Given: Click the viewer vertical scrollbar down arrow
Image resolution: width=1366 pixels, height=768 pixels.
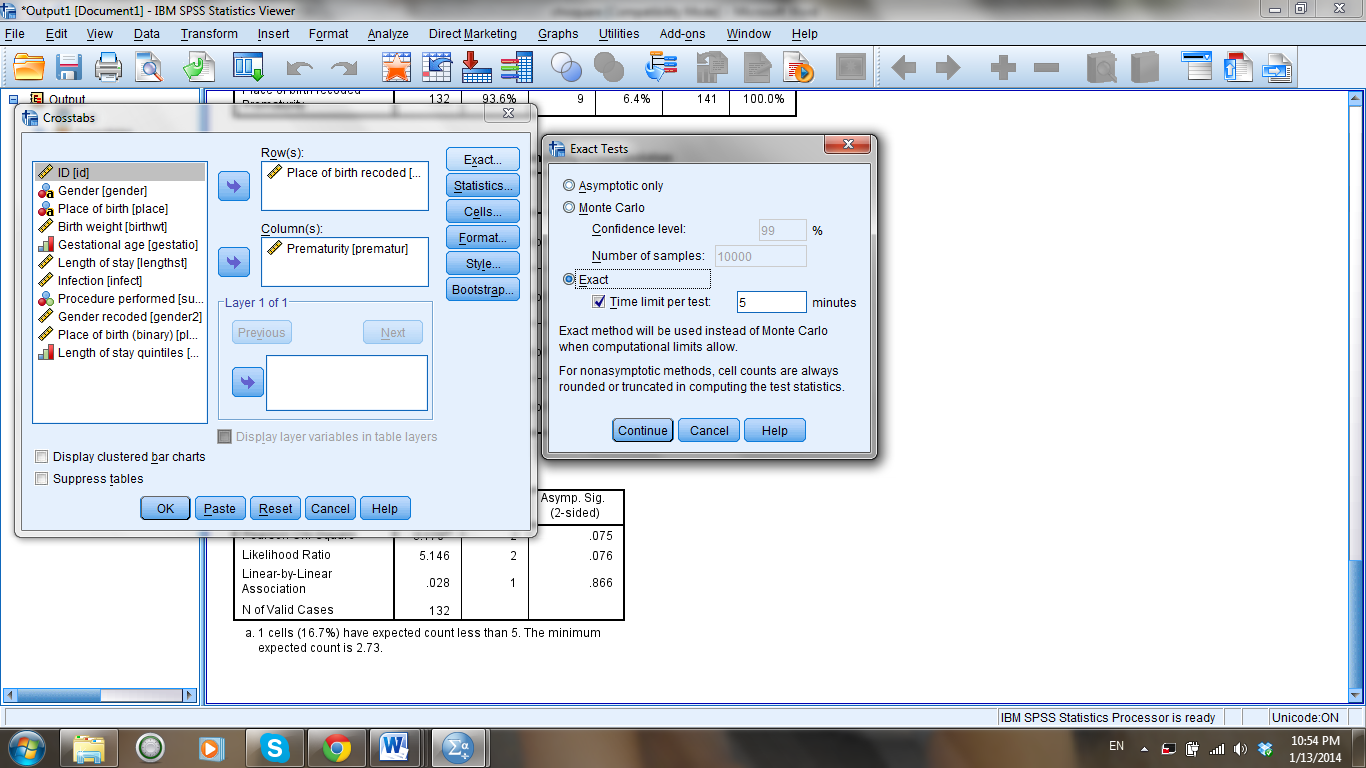Looking at the screenshot, I should pyautogui.click(x=1355, y=696).
